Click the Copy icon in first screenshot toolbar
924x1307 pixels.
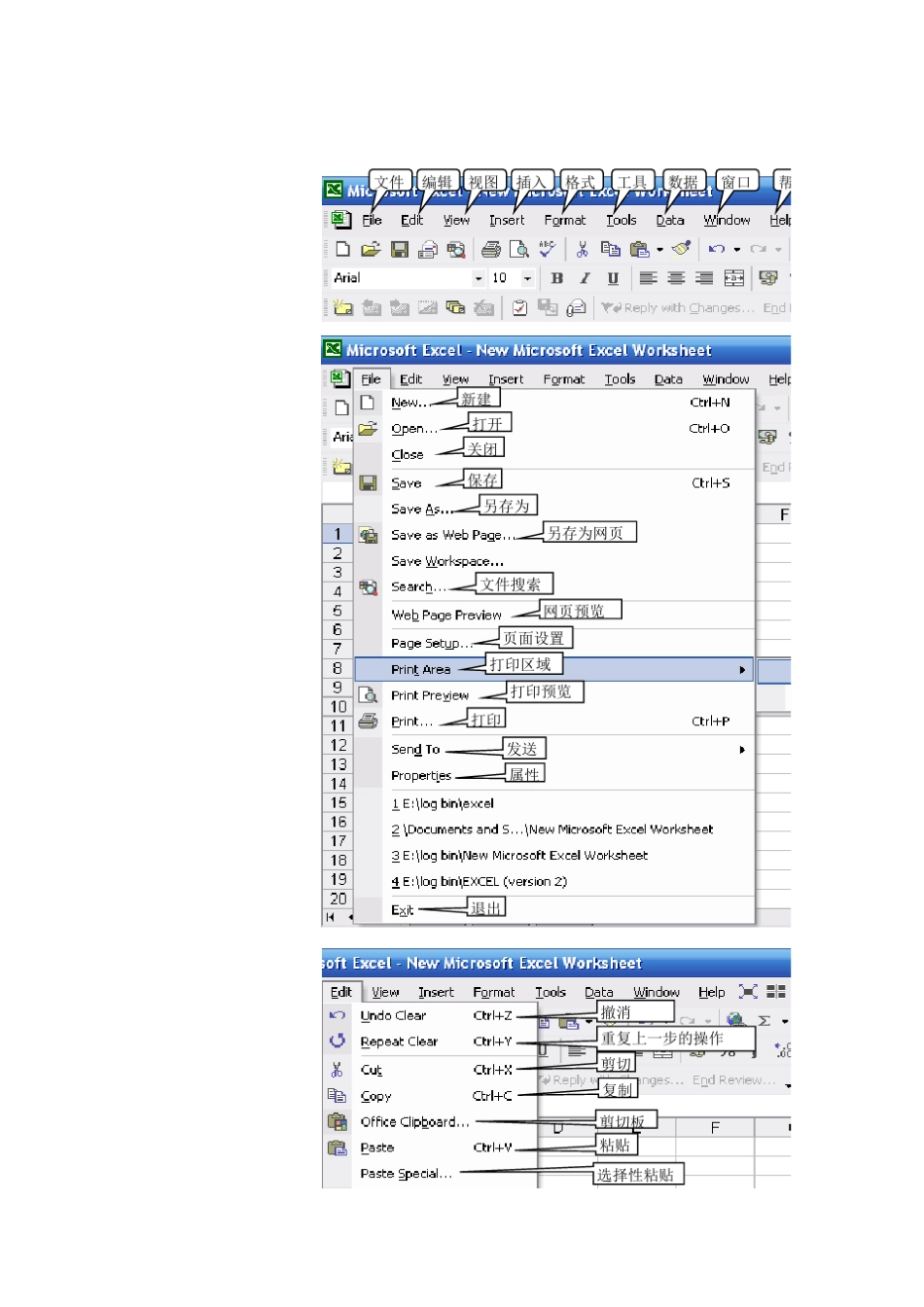(x=610, y=249)
